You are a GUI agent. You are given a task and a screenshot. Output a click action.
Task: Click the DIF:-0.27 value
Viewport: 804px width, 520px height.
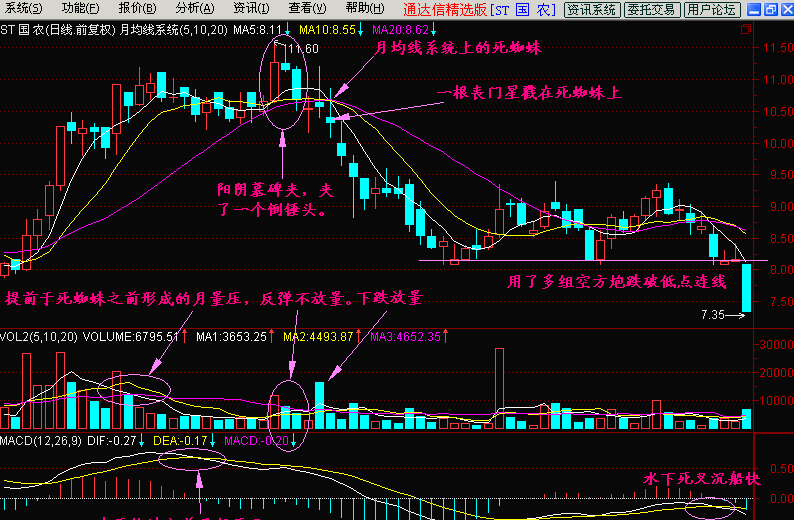pos(112,441)
